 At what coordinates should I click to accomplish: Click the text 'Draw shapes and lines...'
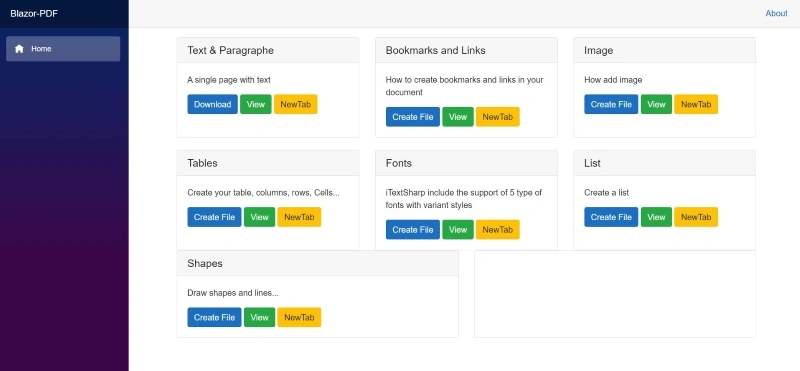tap(233, 293)
